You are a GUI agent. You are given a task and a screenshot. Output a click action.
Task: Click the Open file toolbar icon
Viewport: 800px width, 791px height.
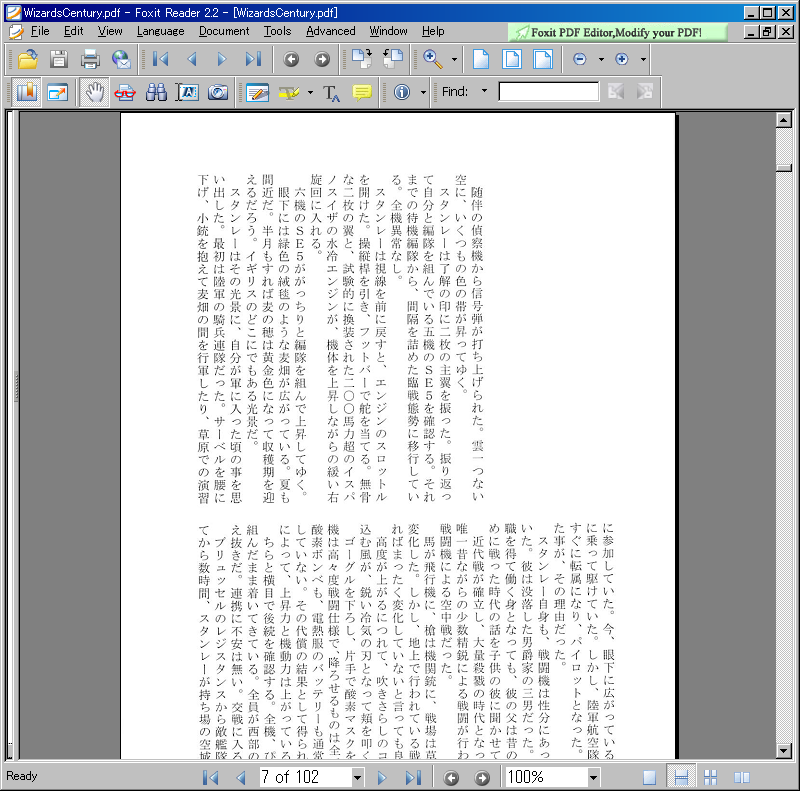click(x=28, y=59)
